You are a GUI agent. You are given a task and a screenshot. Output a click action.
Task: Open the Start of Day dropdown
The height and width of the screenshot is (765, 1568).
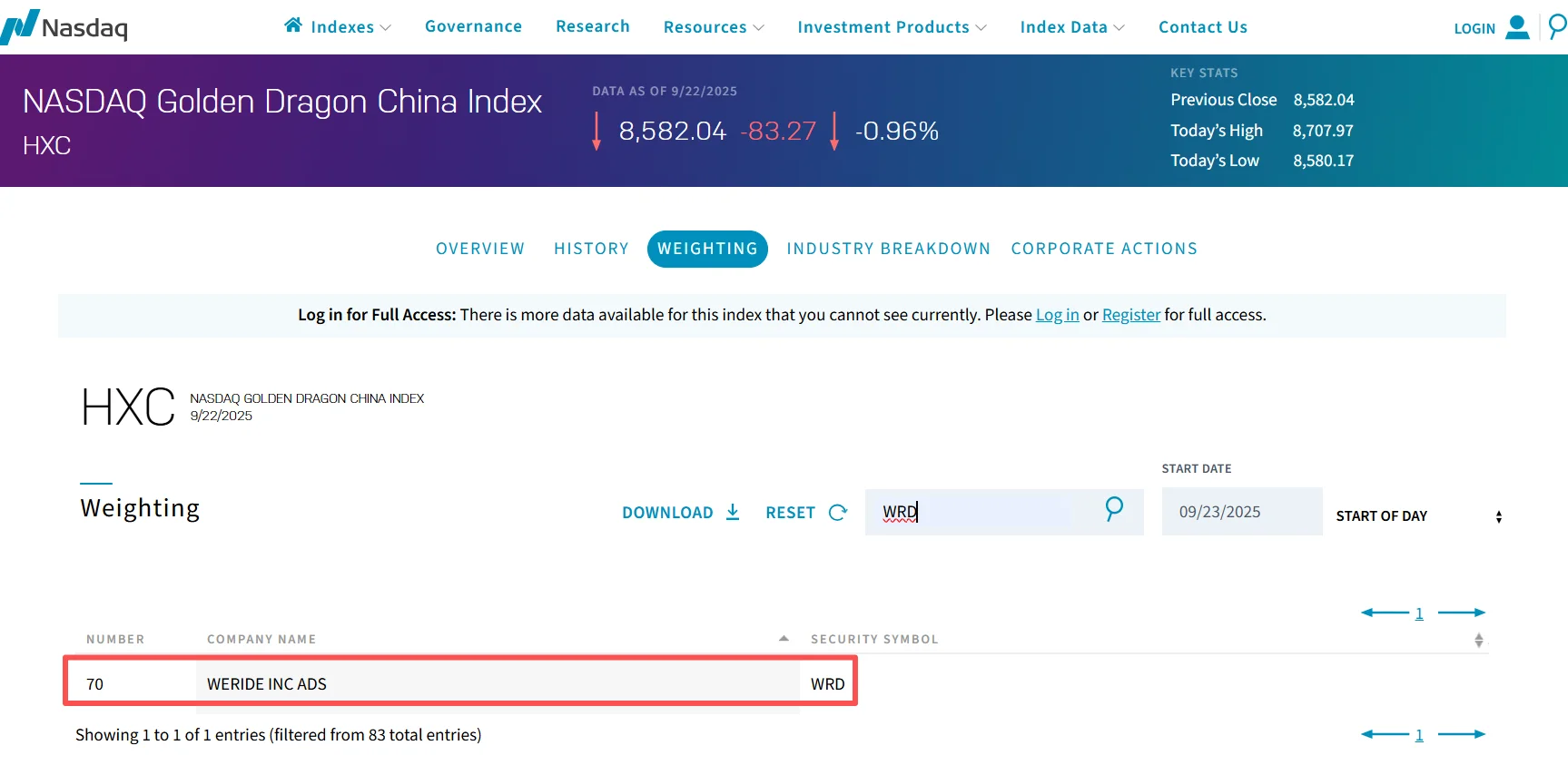tap(1418, 516)
